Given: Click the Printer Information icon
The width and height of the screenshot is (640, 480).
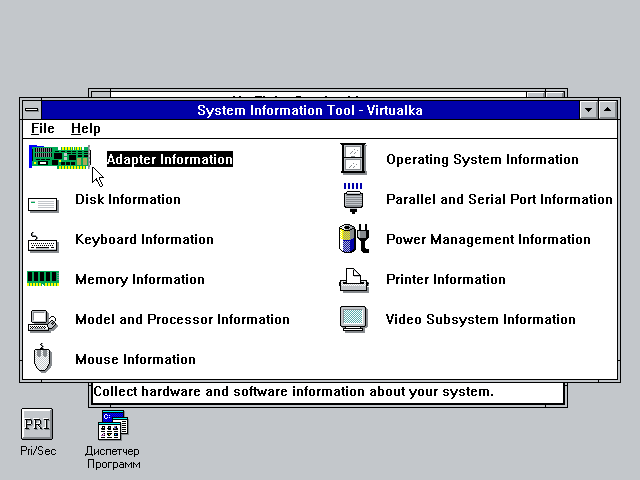Looking at the screenshot, I should (353, 280).
